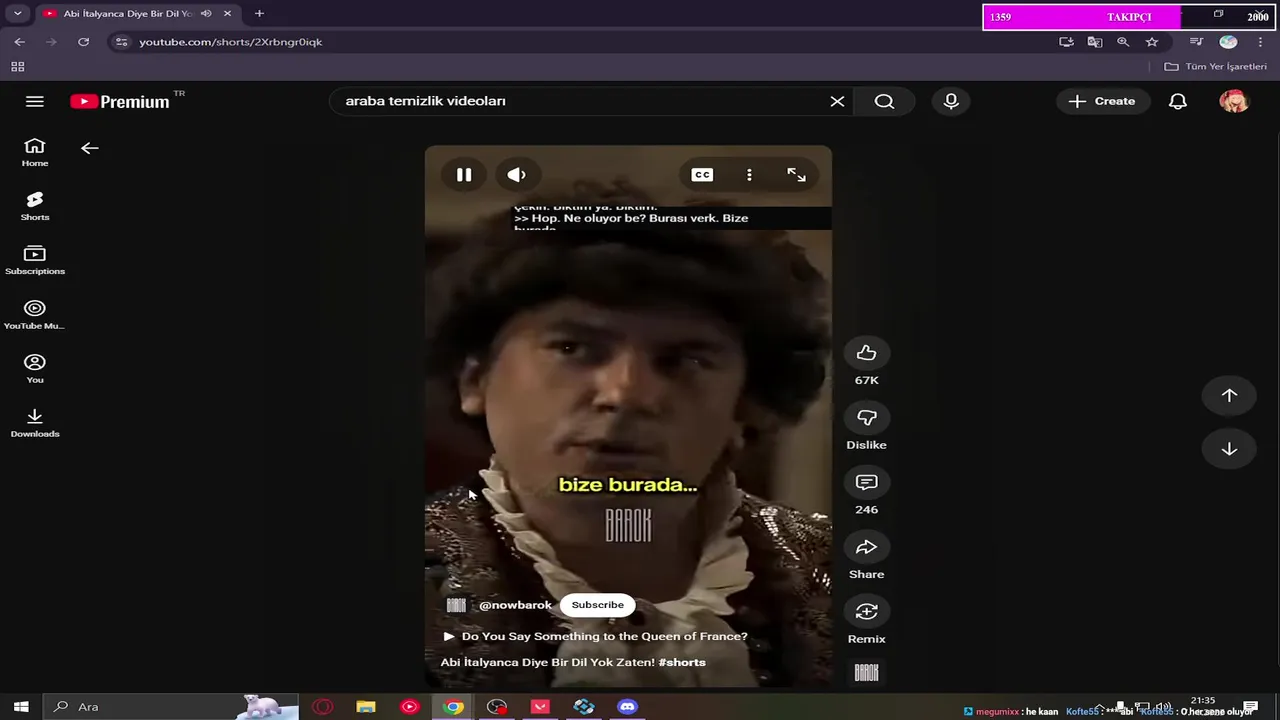Open the Windows notification center
This screenshot has height=720, width=1280.
(1250, 707)
